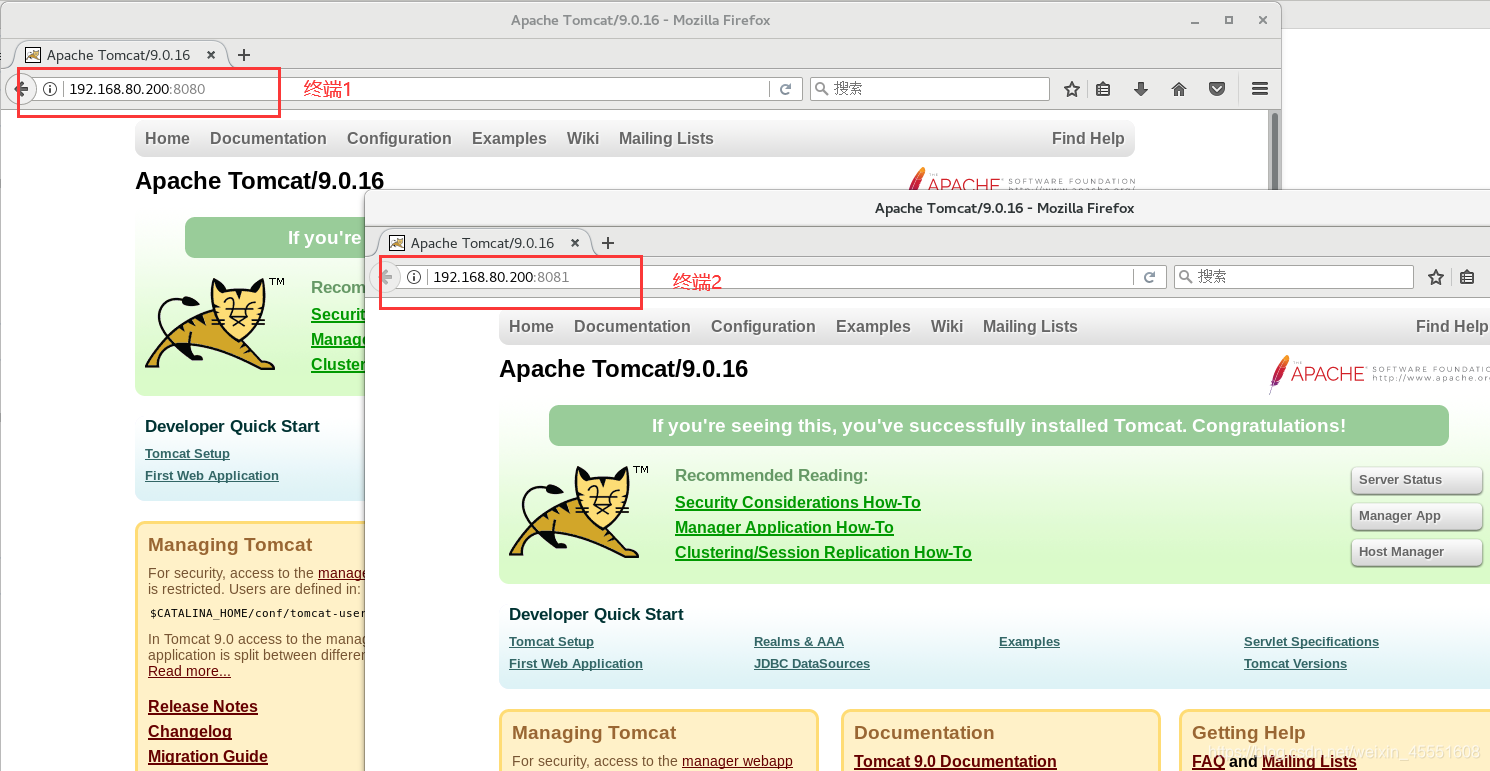The image size is (1490, 771).
Task: Open Clustering/Session Replication How-To link
Action: (823, 553)
